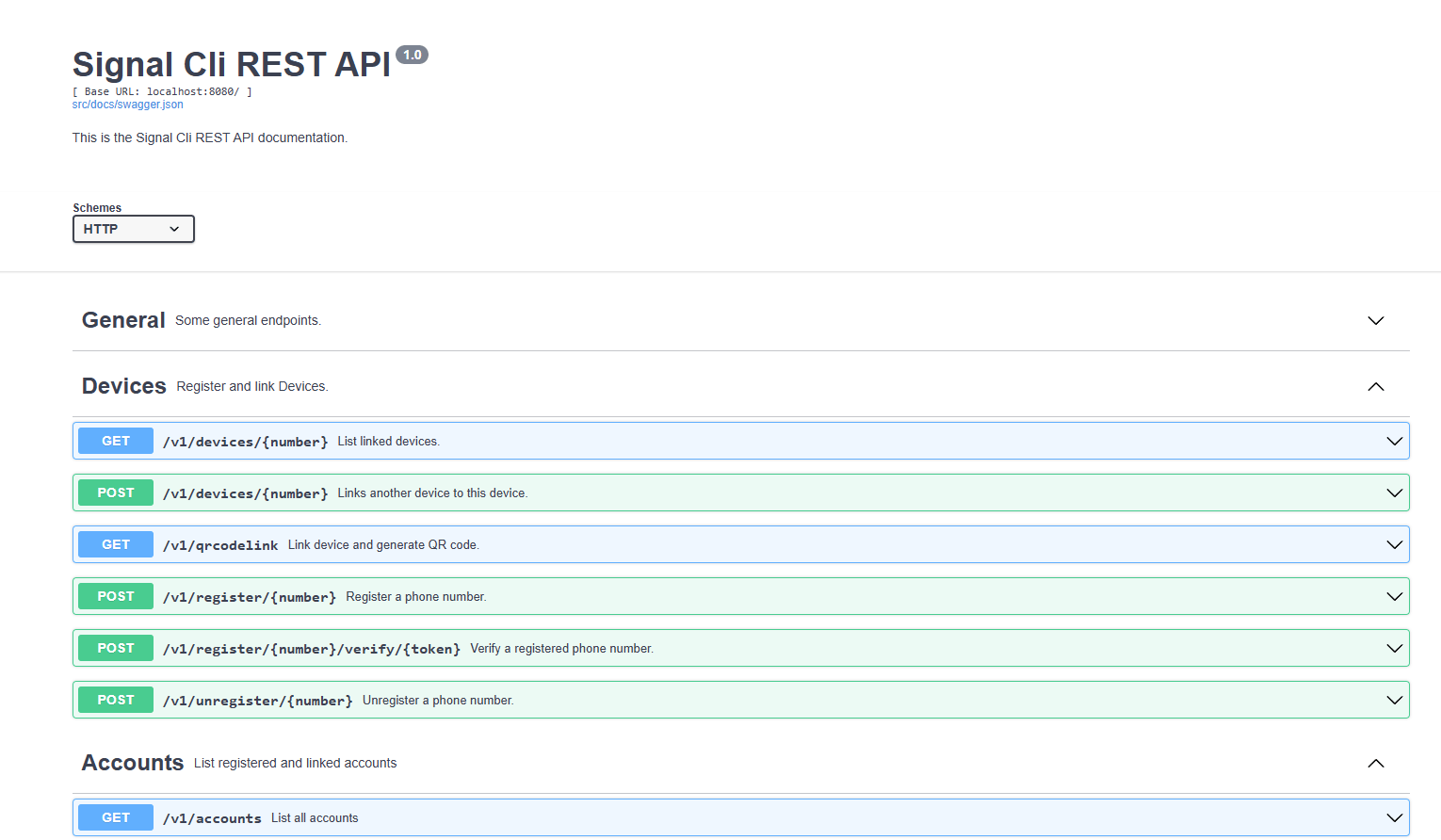Open the src/docs/swagger.json link
Image resolution: width=1441 pixels, height=840 pixels.
click(x=127, y=105)
